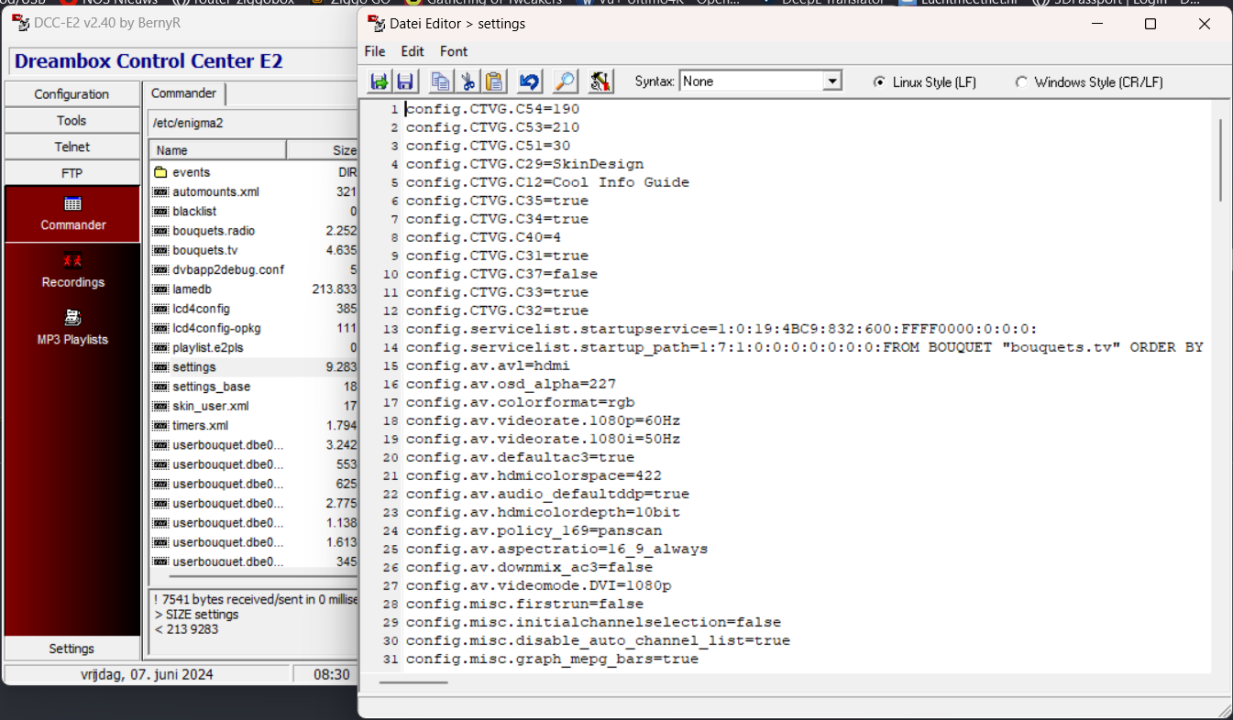The image size is (1233, 720).
Task: Click the Telnet button in sidebar
Action: [72, 147]
